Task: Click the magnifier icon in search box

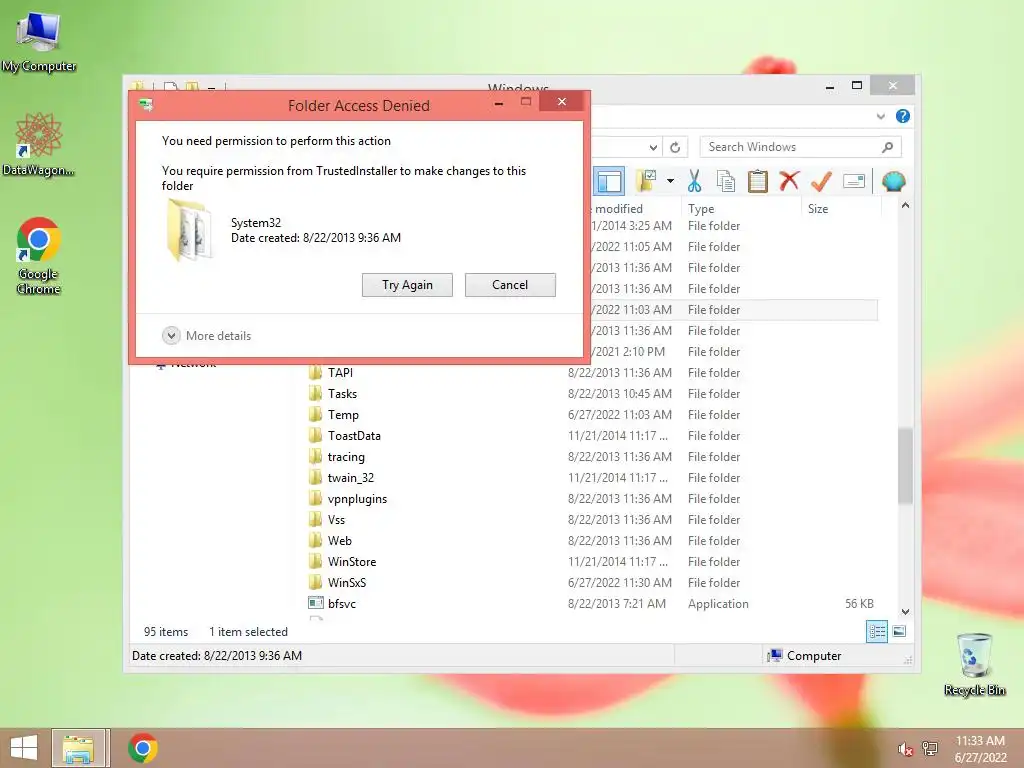Action: pos(888,147)
